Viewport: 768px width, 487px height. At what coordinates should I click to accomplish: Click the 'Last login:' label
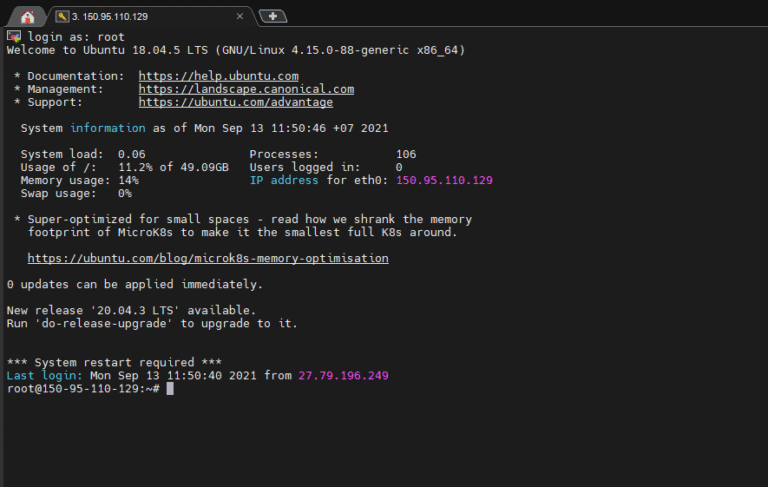(x=45, y=376)
